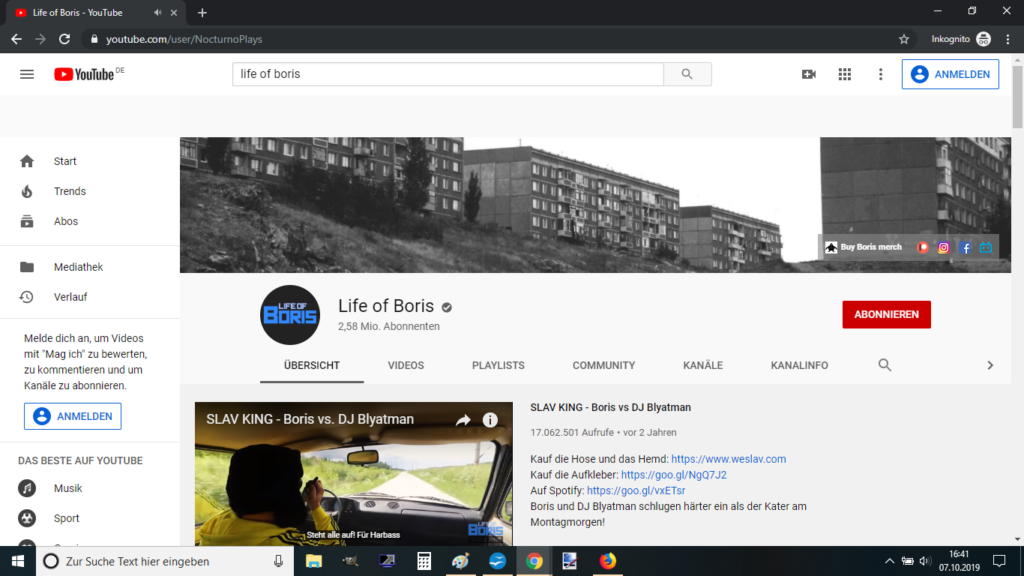Open the Chrome three-dot menu
The width and height of the screenshot is (1024, 576).
[x=1008, y=39]
